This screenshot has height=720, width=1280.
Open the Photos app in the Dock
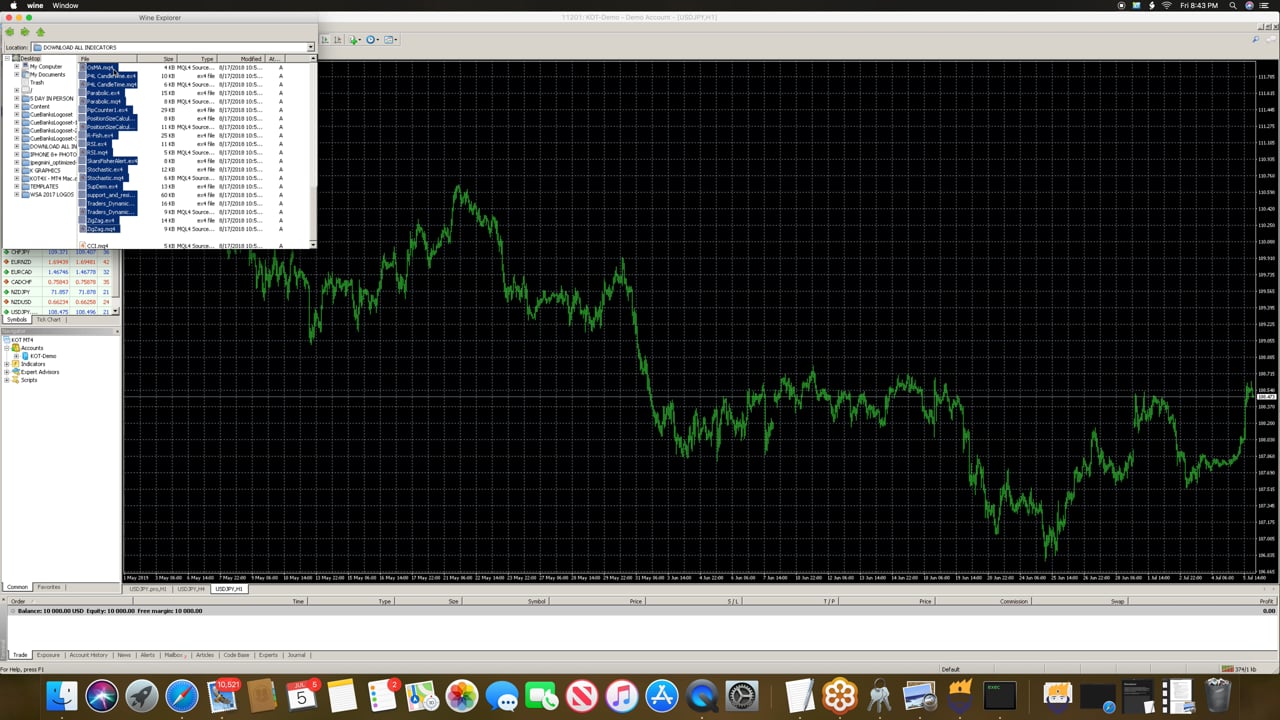pyautogui.click(x=462, y=696)
